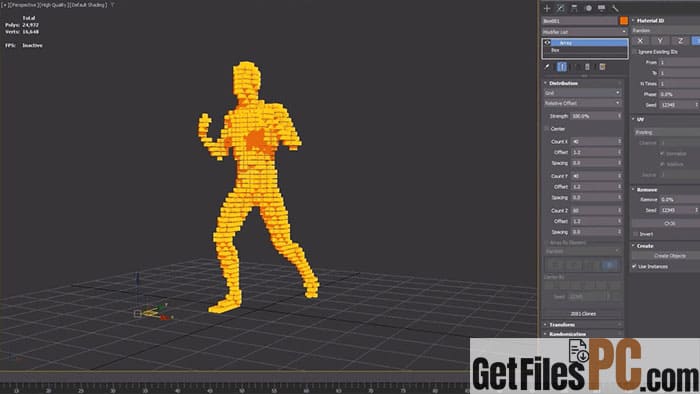
Task: Collapse the UV rollout
Action: pyautogui.click(x=640, y=120)
